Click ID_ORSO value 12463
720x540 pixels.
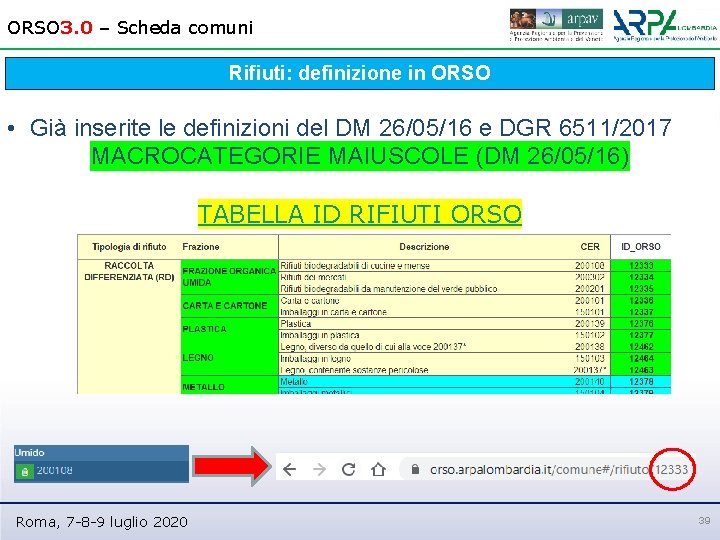pos(641,370)
